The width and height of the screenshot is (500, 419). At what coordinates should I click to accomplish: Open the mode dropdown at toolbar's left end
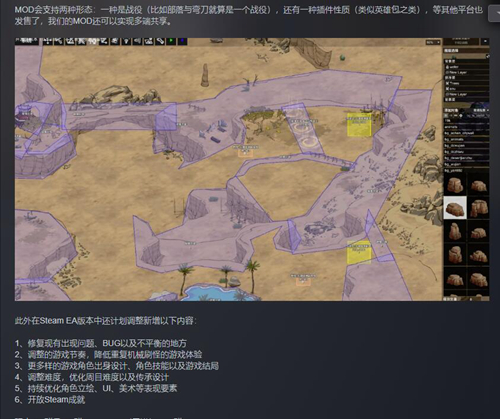(x=27, y=41)
